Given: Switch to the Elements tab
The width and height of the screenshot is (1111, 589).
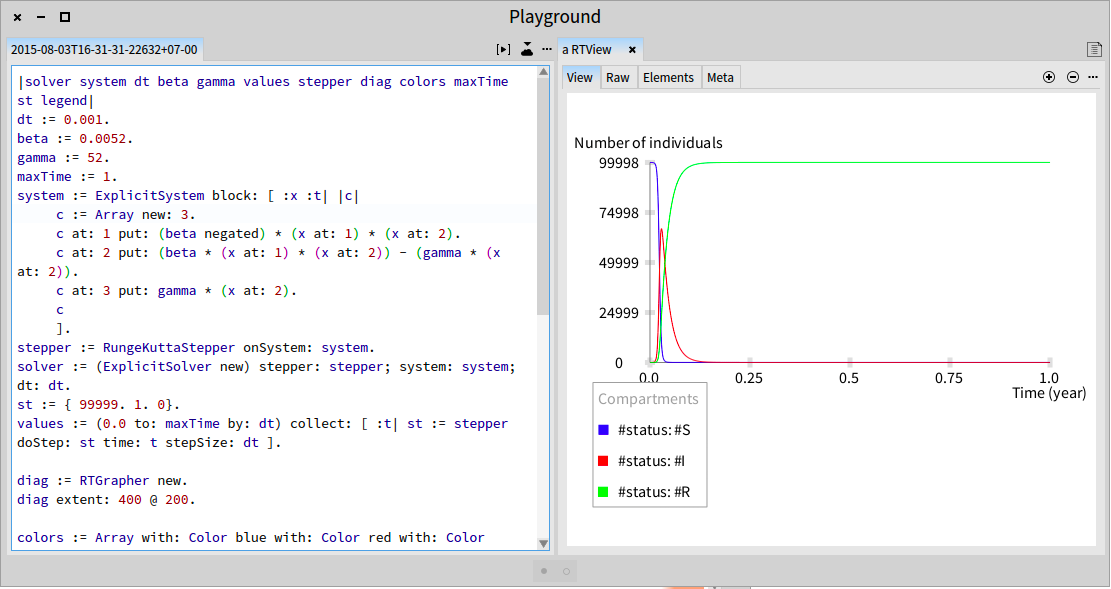Looking at the screenshot, I should click(668, 78).
